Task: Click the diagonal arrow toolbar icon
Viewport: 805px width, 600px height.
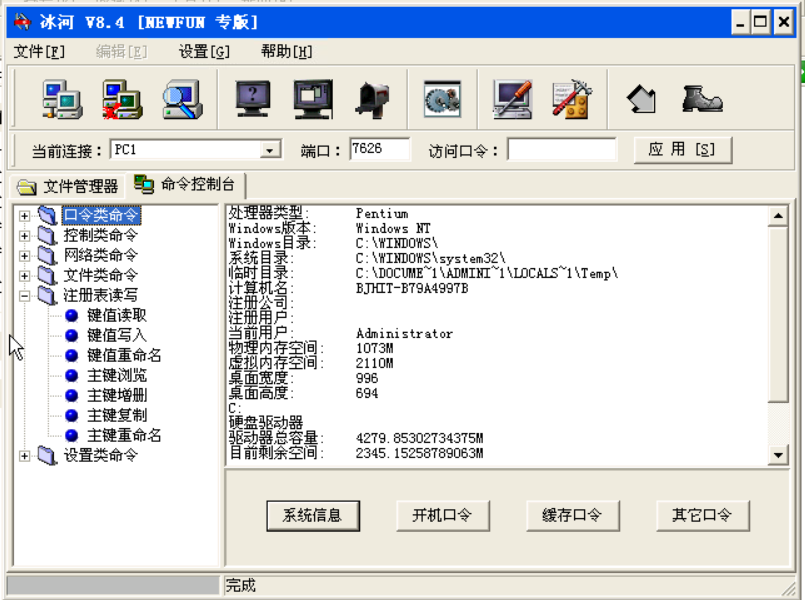Action: point(641,100)
